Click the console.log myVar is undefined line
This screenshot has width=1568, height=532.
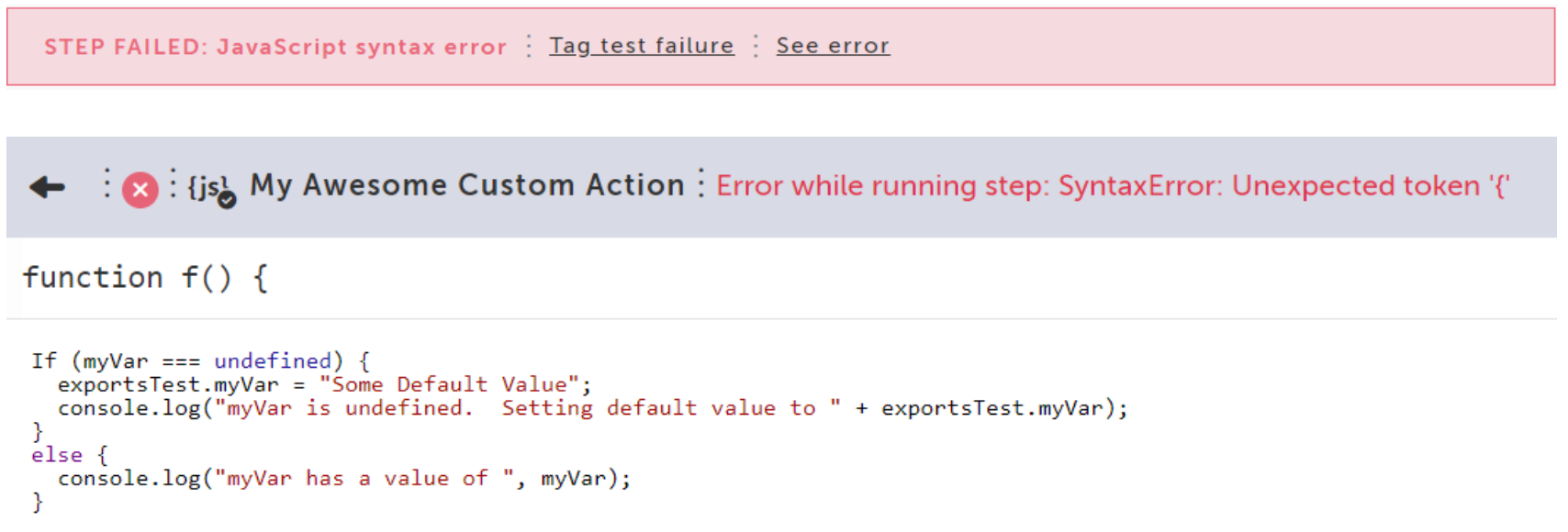593,408
